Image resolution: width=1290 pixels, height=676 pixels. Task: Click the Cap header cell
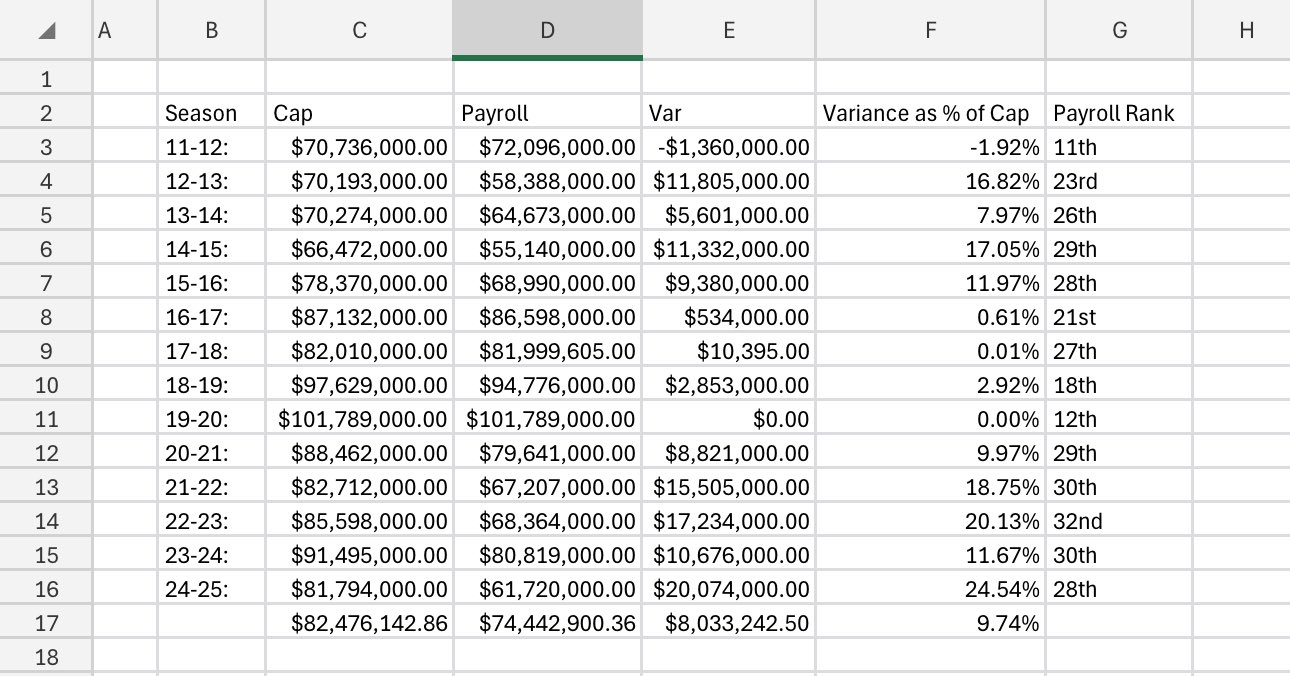(x=359, y=113)
